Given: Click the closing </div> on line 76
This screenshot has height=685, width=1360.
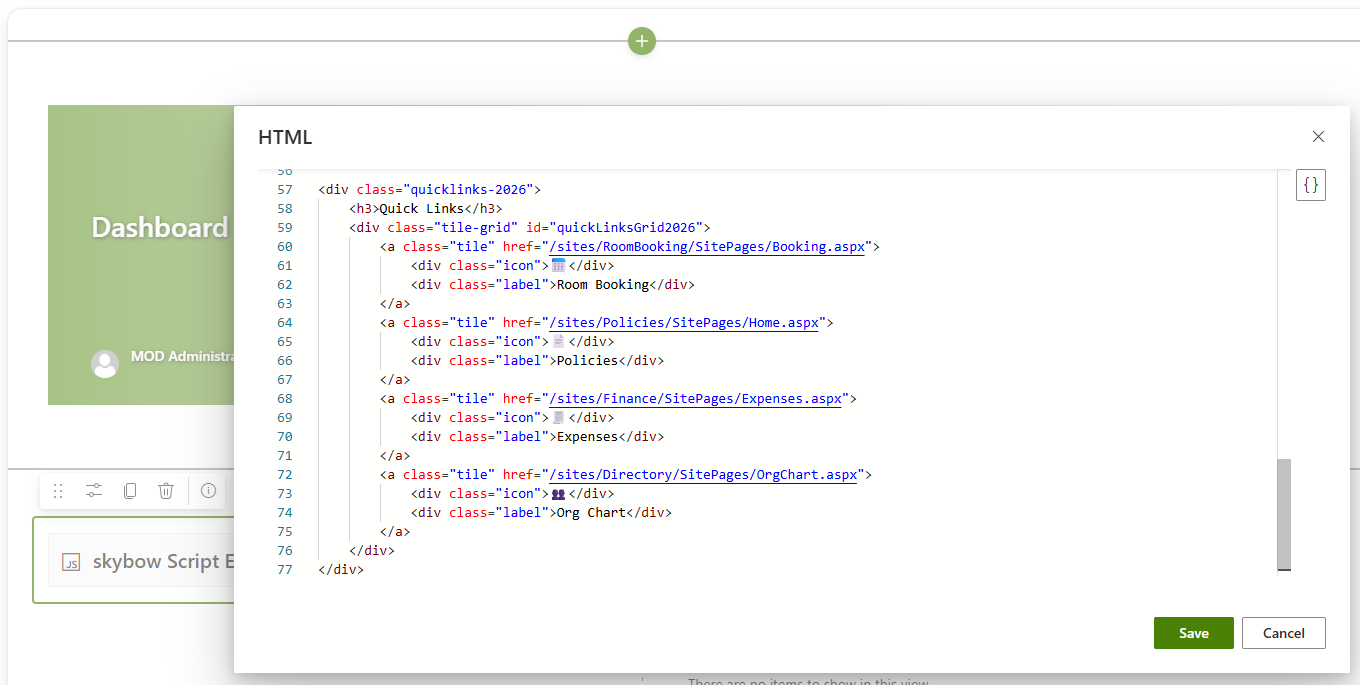Looking at the screenshot, I should (372, 550).
